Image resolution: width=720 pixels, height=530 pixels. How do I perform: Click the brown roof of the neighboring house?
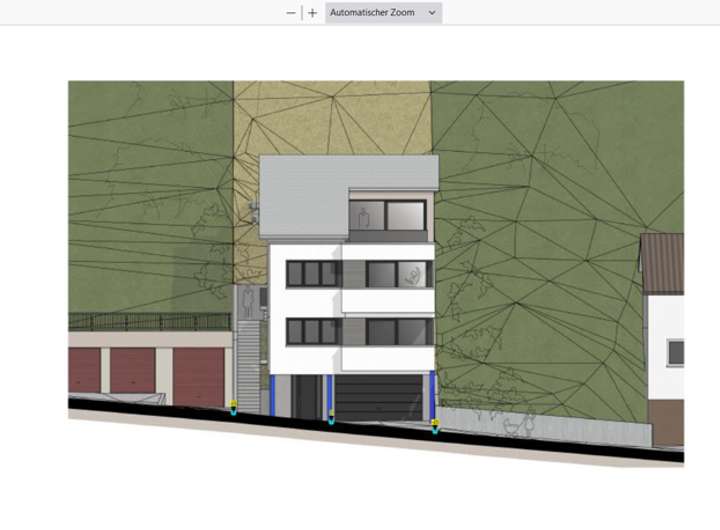pos(662,263)
